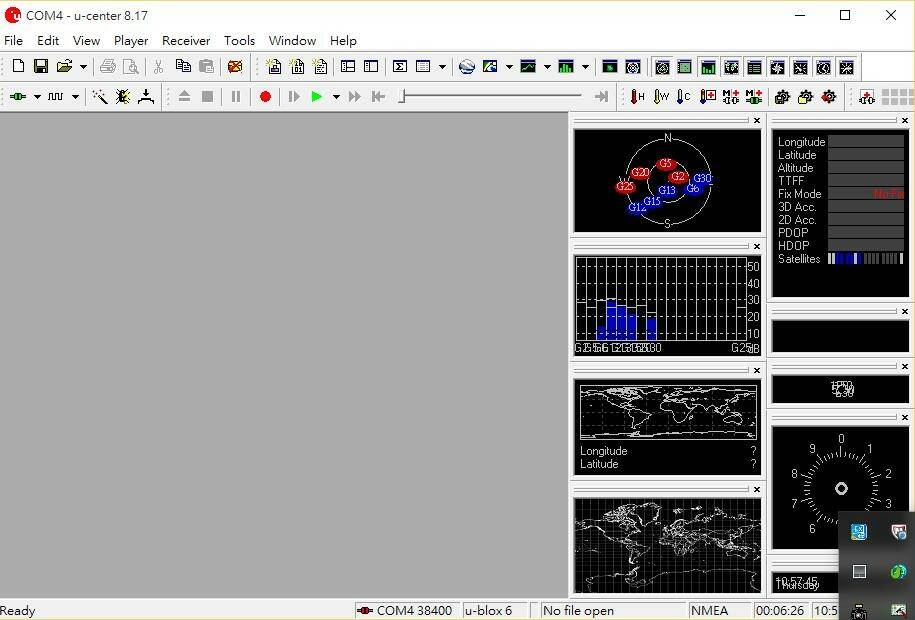Viewport: 915px width, 620px height.
Task: Click the Clear All icon with crossed box
Action: [x=235, y=67]
